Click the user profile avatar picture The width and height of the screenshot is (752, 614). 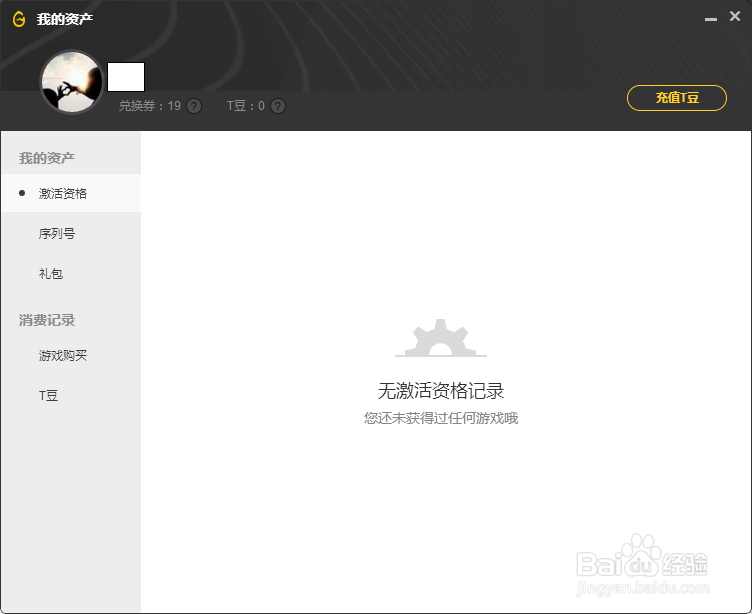tap(72, 82)
